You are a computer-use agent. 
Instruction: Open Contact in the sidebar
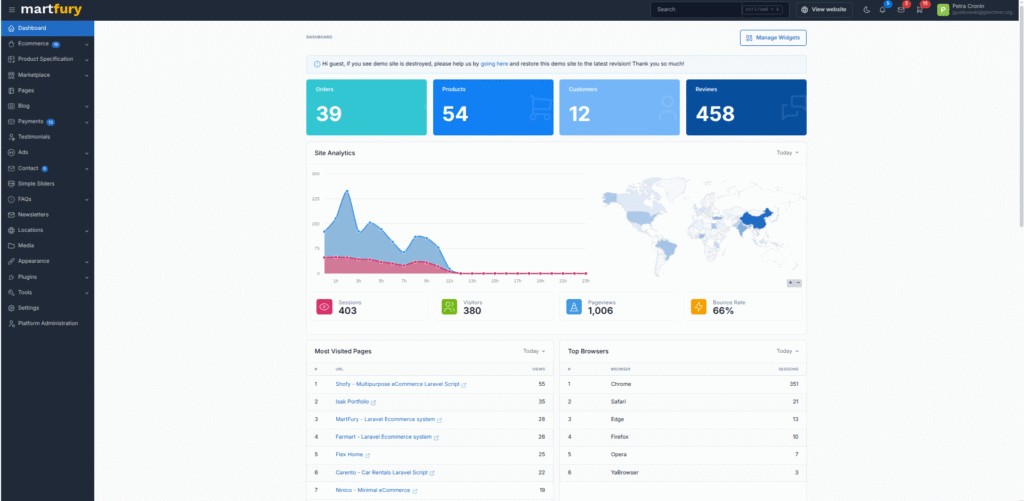[x=47, y=168]
